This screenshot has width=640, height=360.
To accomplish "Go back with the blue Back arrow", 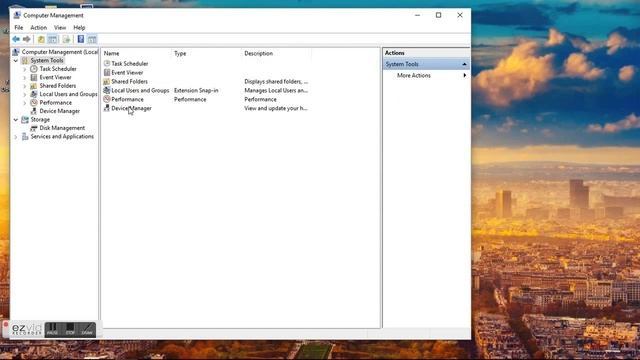I will (16, 39).
